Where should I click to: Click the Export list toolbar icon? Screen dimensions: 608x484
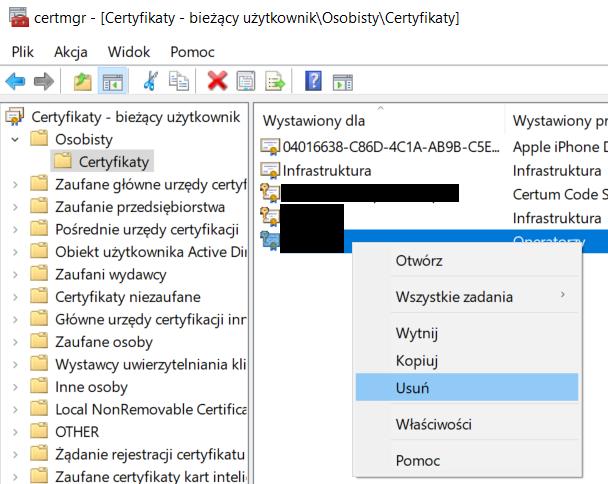275,81
